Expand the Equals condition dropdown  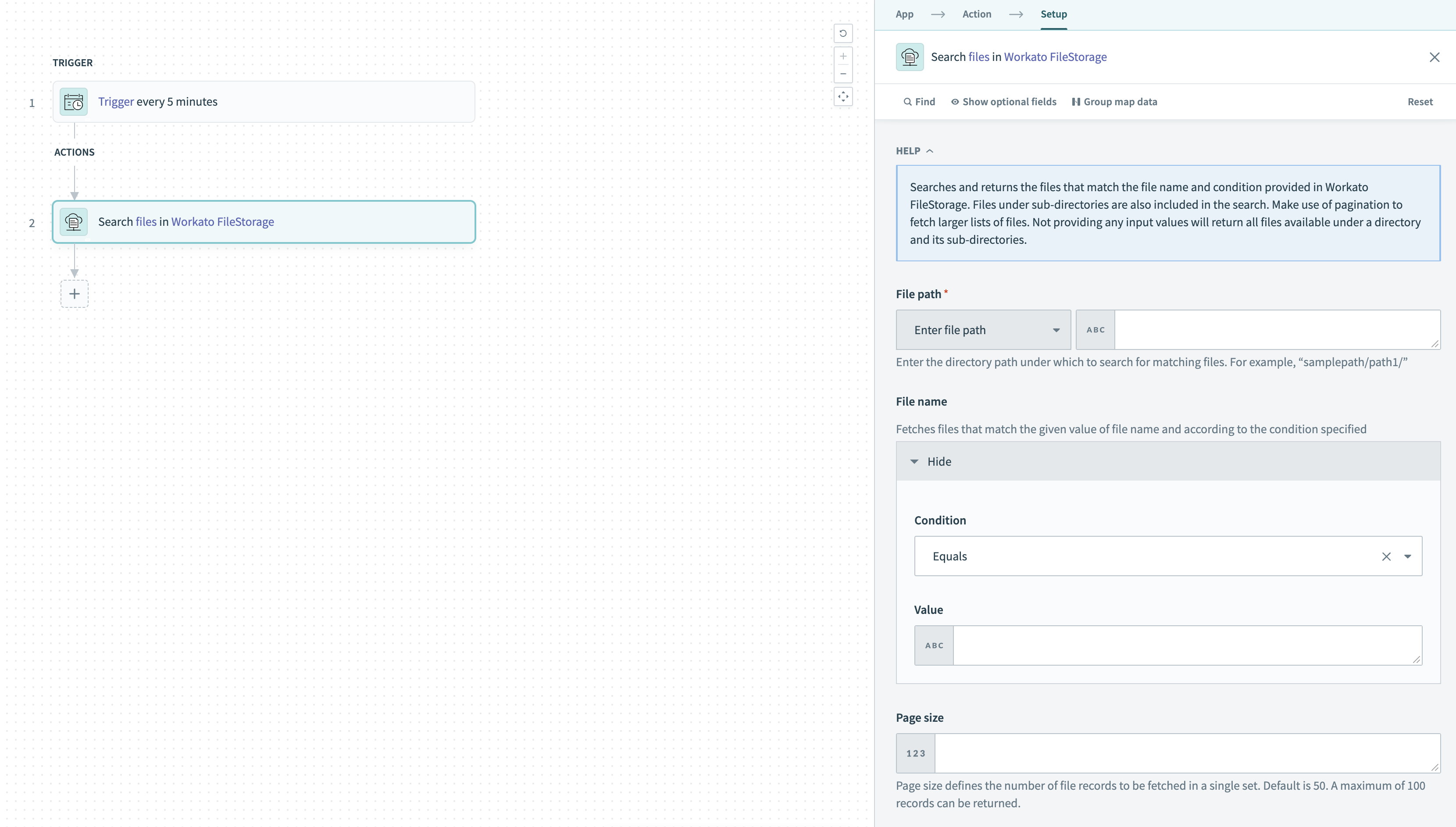(1408, 556)
